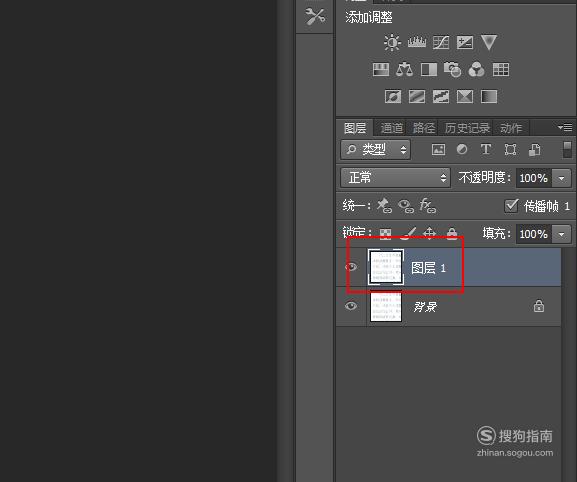Hide the 背景 layer
The height and width of the screenshot is (482, 577).
pyautogui.click(x=351, y=306)
